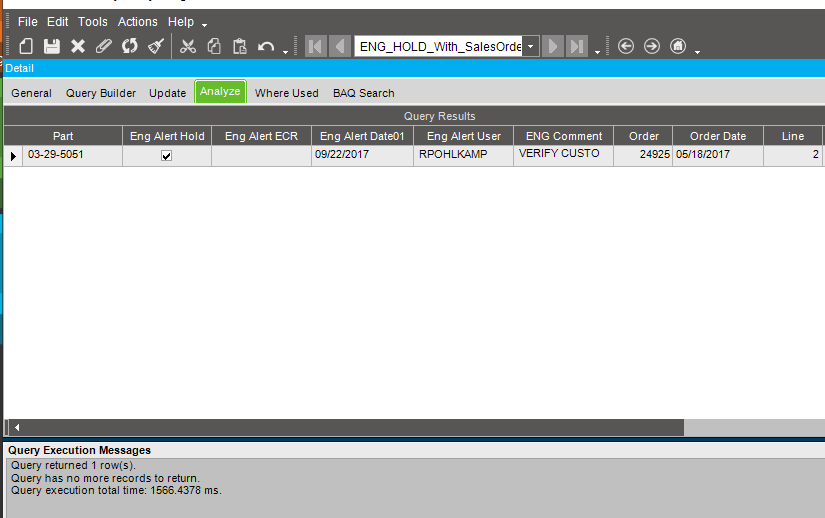Click the Undo arrow icon

click(266, 47)
